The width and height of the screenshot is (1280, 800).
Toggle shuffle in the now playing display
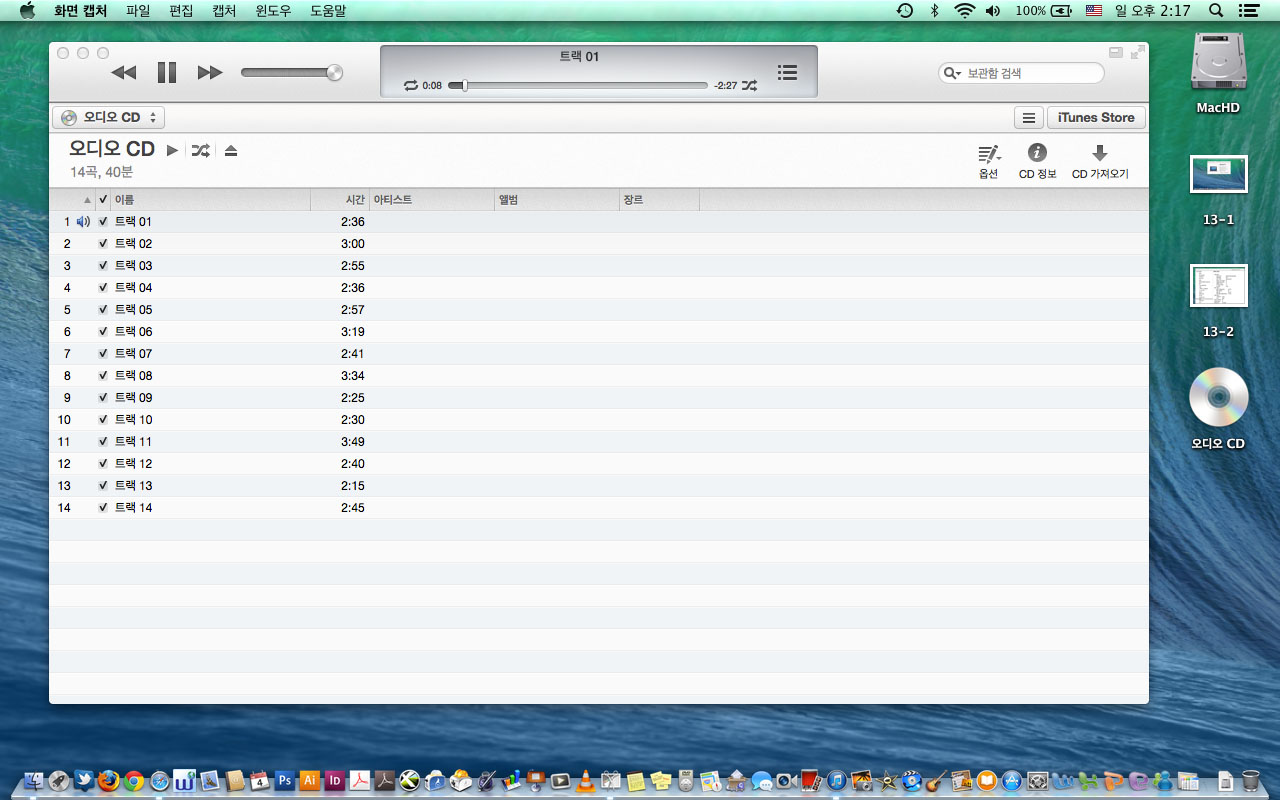[749, 86]
